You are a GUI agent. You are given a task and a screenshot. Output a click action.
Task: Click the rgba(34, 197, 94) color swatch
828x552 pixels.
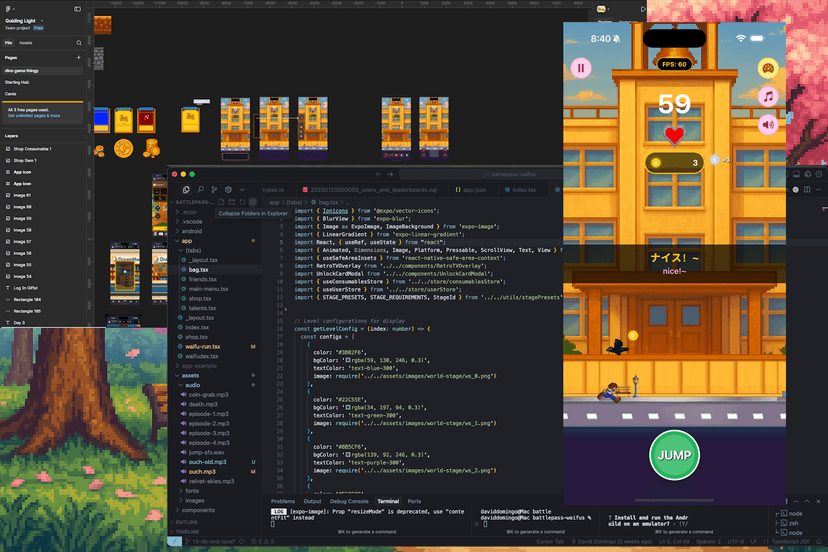347,408
